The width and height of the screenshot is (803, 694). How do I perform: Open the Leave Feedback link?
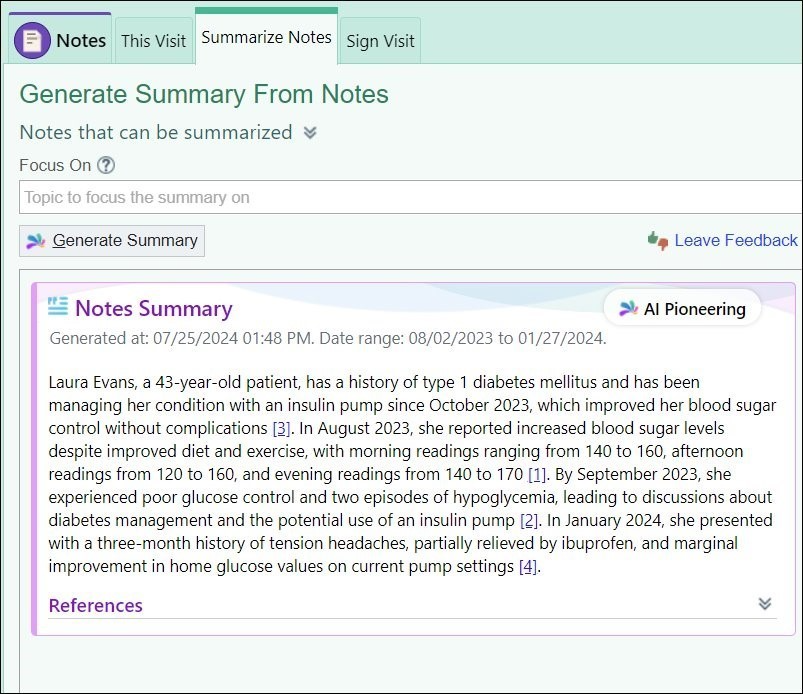coord(735,240)
